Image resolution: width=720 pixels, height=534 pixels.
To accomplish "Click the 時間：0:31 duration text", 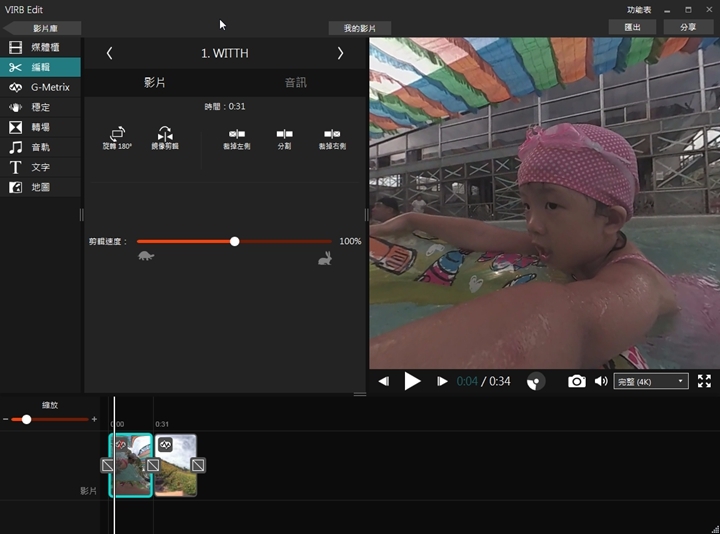I will 225,107.
